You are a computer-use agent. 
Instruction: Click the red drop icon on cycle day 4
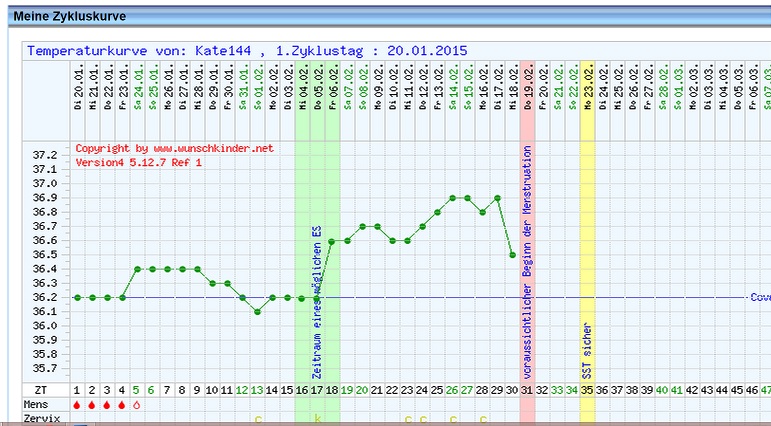point(122,405)
